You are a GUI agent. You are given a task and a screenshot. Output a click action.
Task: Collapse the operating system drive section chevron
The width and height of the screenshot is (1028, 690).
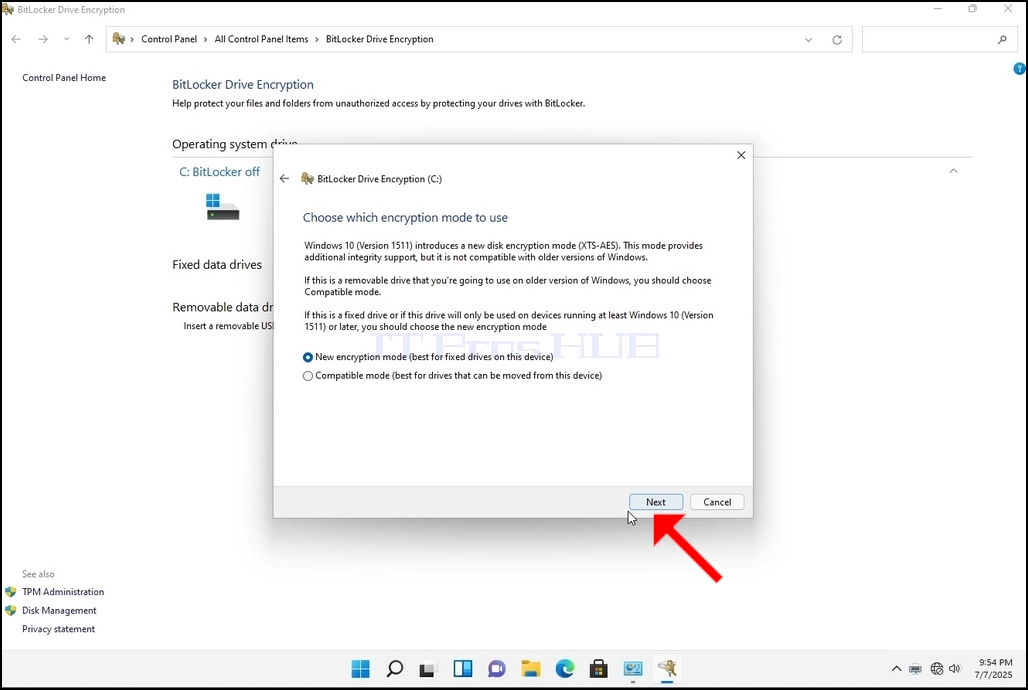pos(953,171)
